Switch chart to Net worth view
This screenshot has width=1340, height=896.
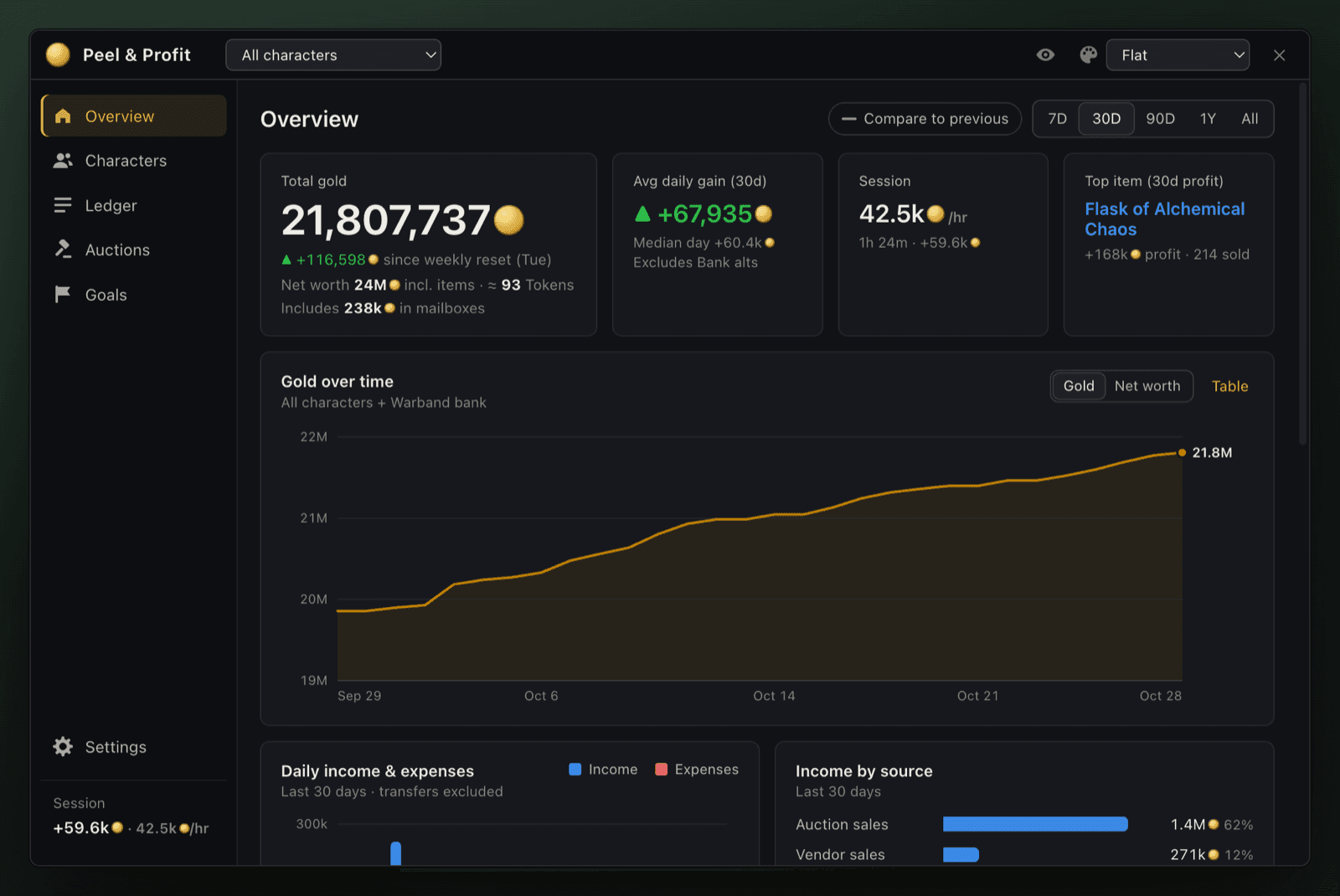coord(1147,386)
